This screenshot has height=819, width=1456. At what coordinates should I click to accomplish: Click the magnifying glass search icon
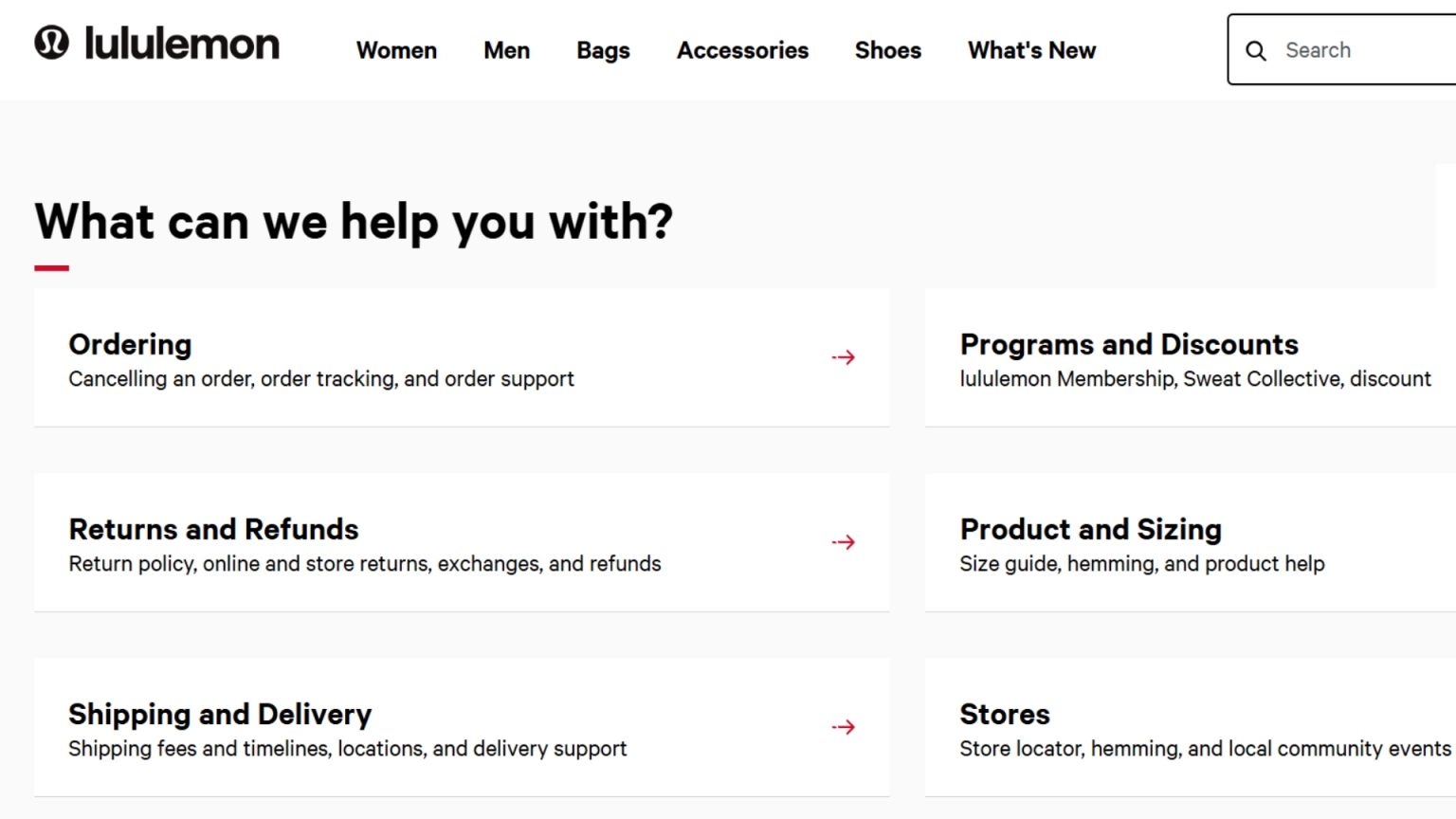tap(1256, 50)
